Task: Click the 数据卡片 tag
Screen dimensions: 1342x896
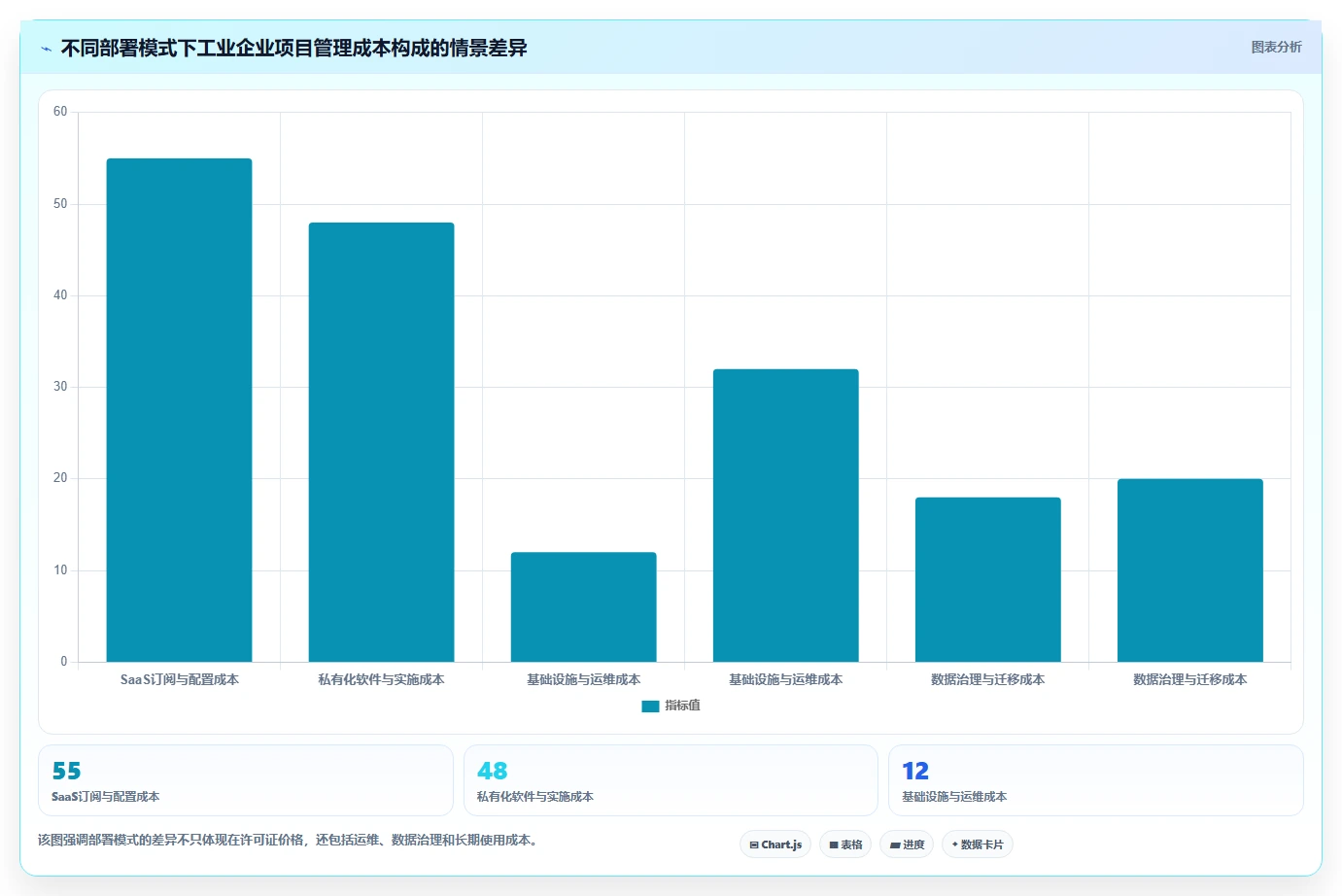Action: point(978,844)
